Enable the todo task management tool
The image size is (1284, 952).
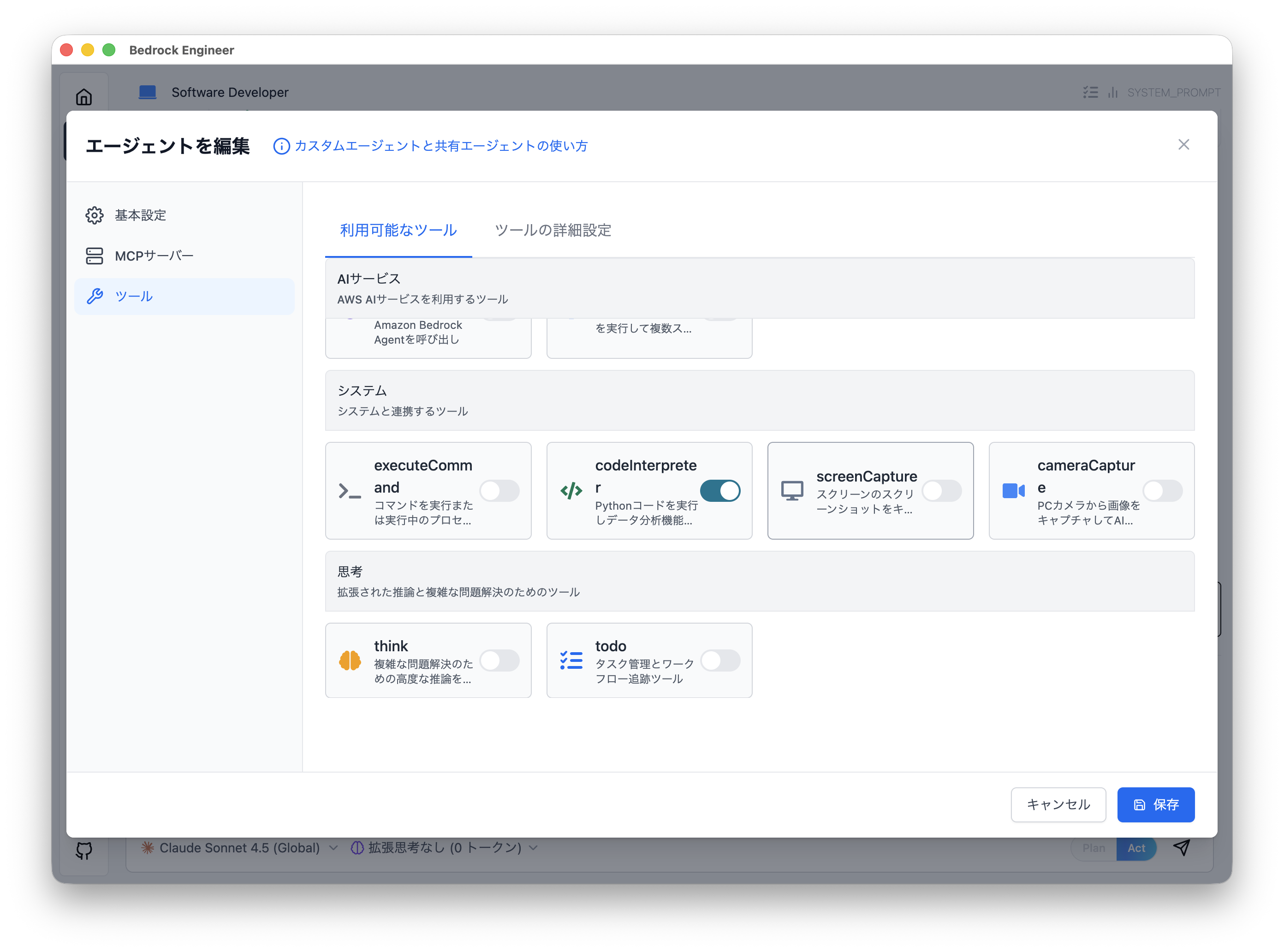click(720, 661)
